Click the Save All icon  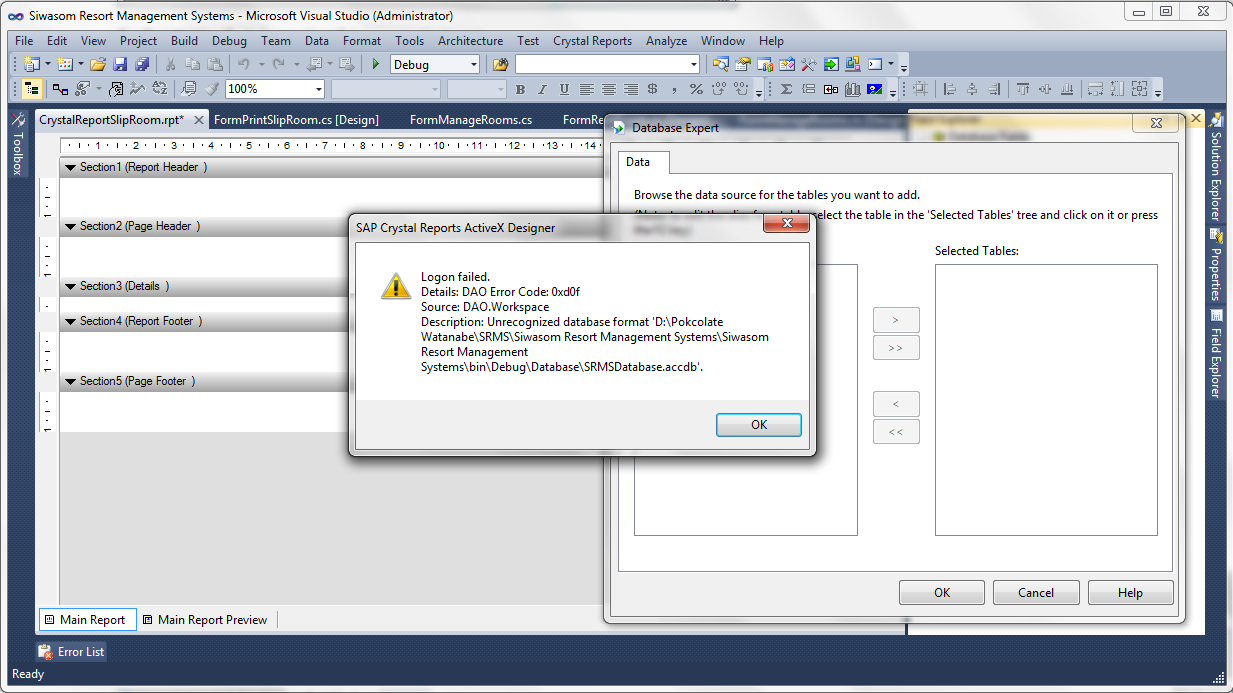pos(141,64)
